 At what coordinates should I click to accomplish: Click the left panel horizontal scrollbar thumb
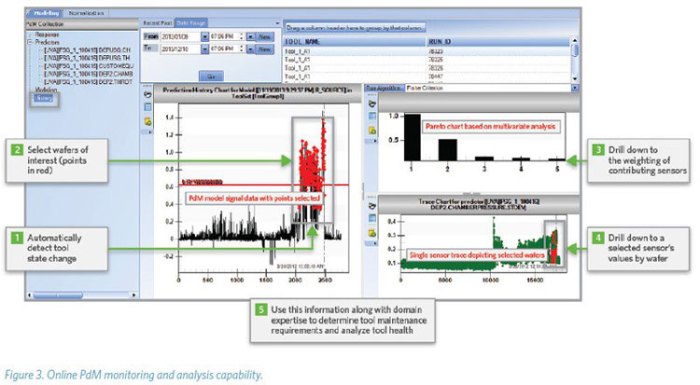tap(58, 295)
